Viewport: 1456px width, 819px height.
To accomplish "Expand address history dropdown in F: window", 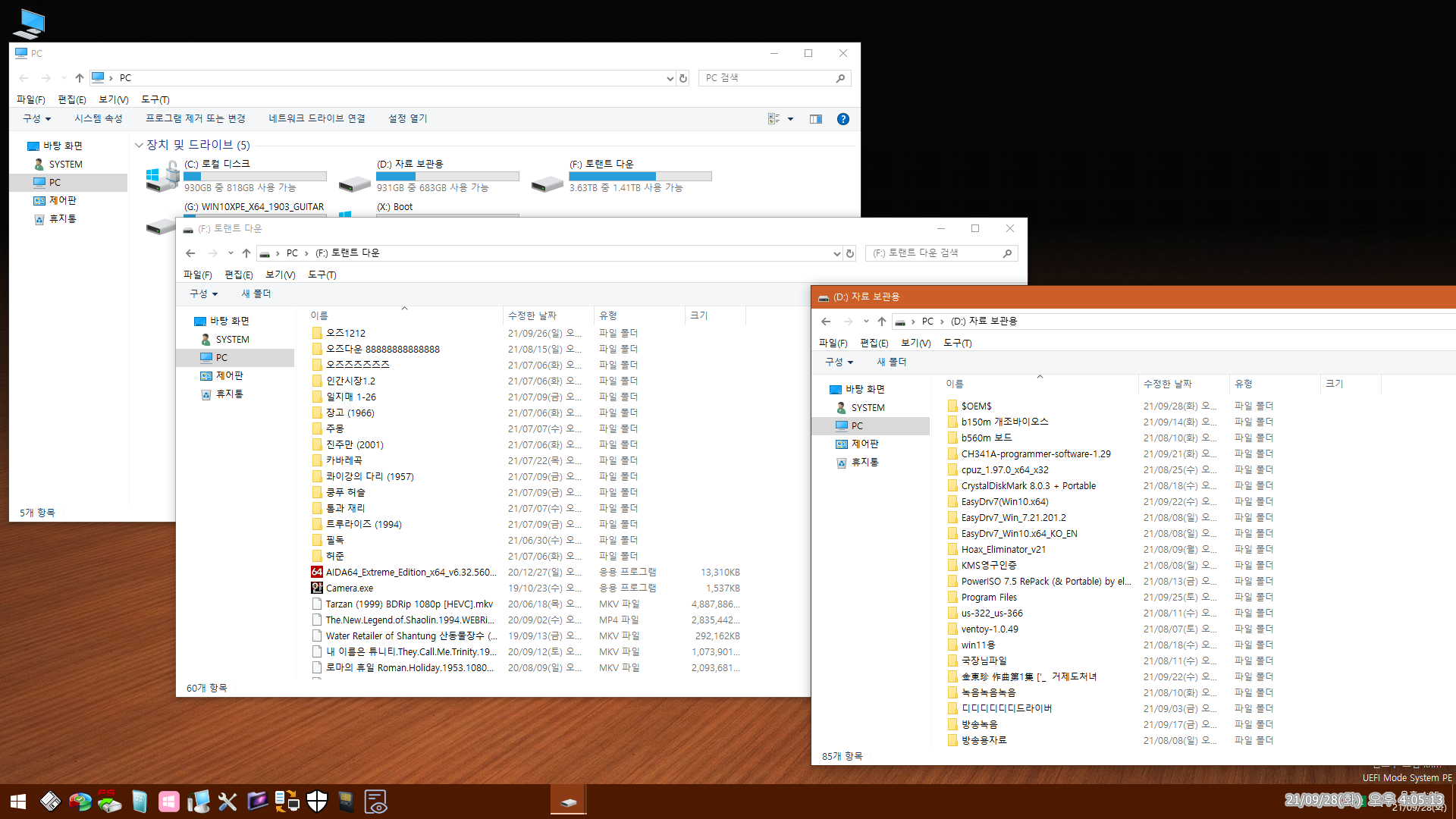I will [x=836, y=253].
